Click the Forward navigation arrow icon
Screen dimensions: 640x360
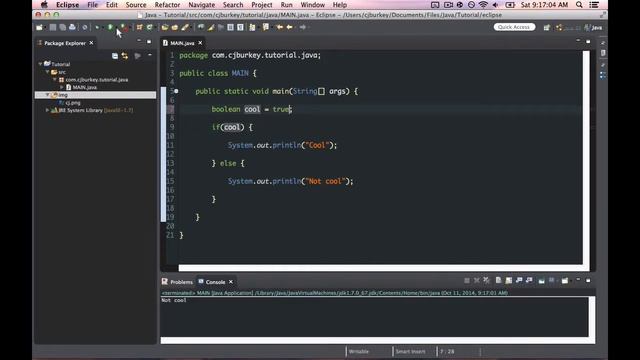coord(302,27)
